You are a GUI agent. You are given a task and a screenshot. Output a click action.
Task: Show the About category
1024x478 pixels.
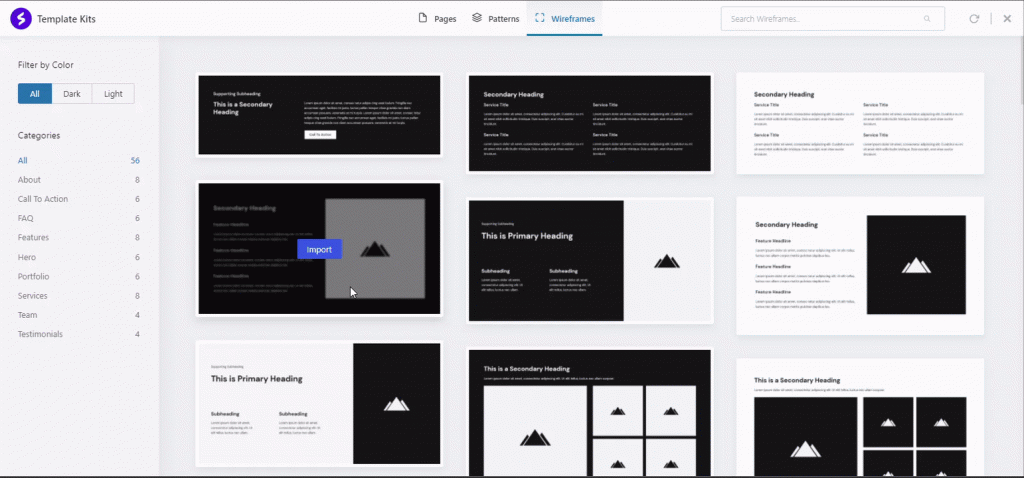click(29, 180)
